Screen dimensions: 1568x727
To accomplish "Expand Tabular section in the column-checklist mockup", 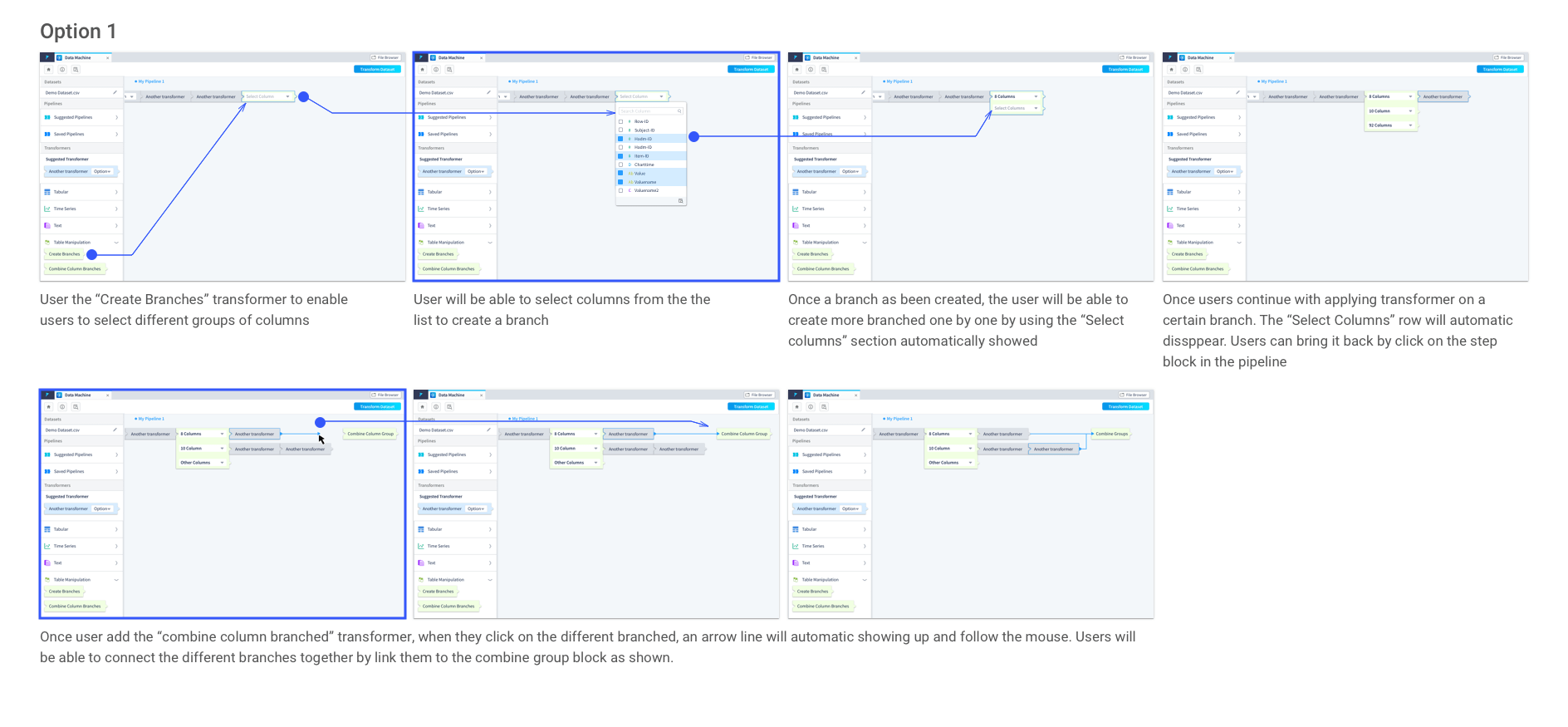I will pyautogui.click(x=456, y=192).
